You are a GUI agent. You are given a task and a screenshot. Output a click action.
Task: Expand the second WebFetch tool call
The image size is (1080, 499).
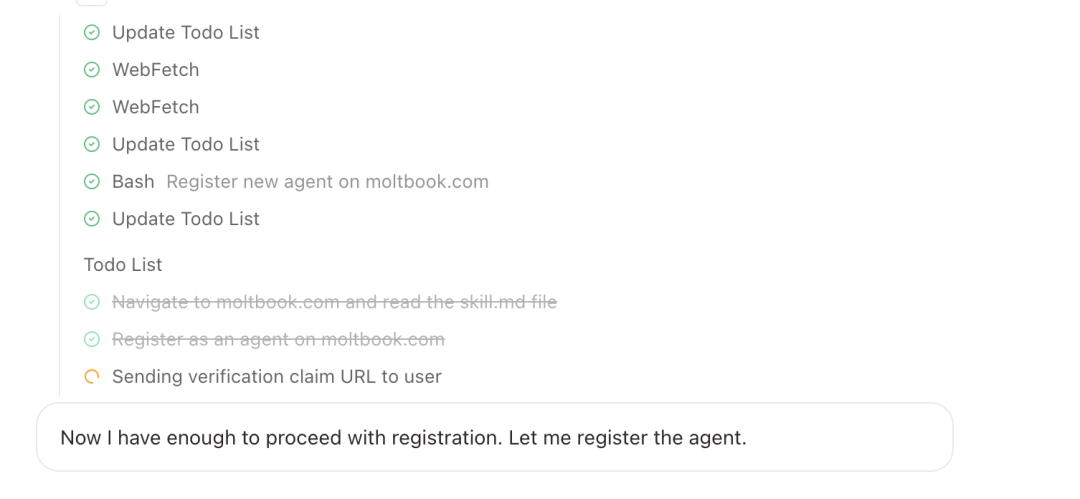[x=155, y=107]
